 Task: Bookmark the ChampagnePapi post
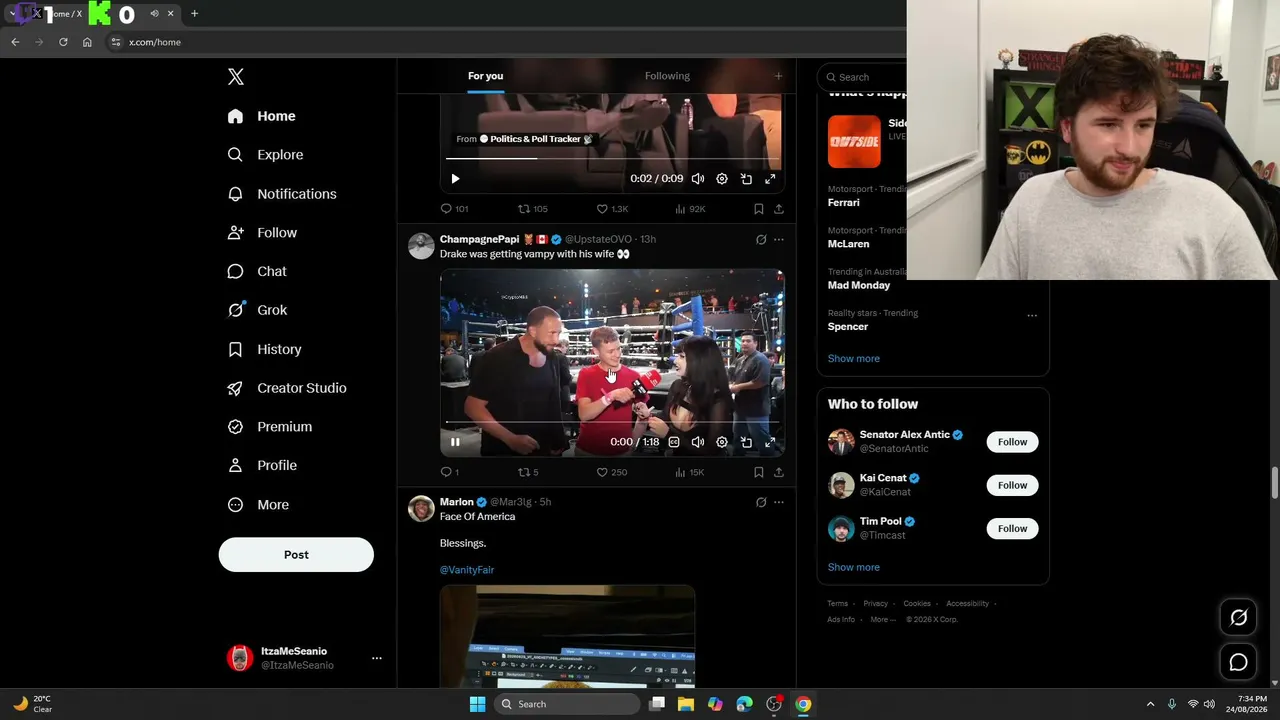759,472
